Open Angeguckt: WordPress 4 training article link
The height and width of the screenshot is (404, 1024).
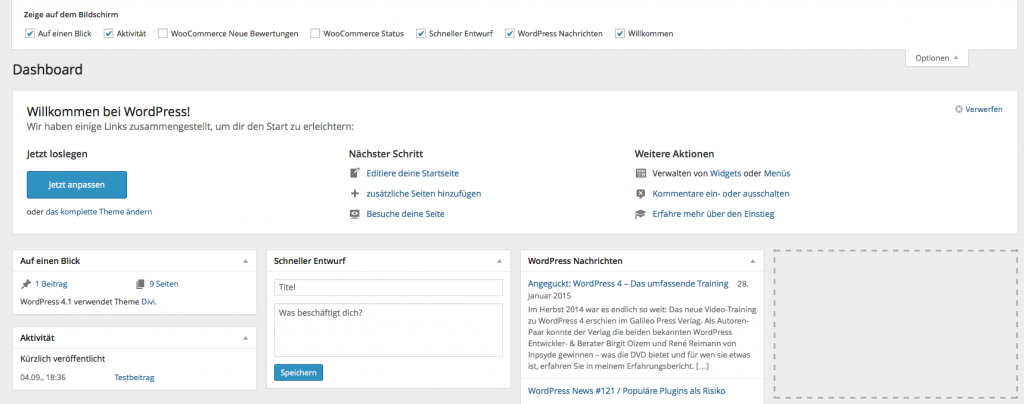tap(628, 284)
